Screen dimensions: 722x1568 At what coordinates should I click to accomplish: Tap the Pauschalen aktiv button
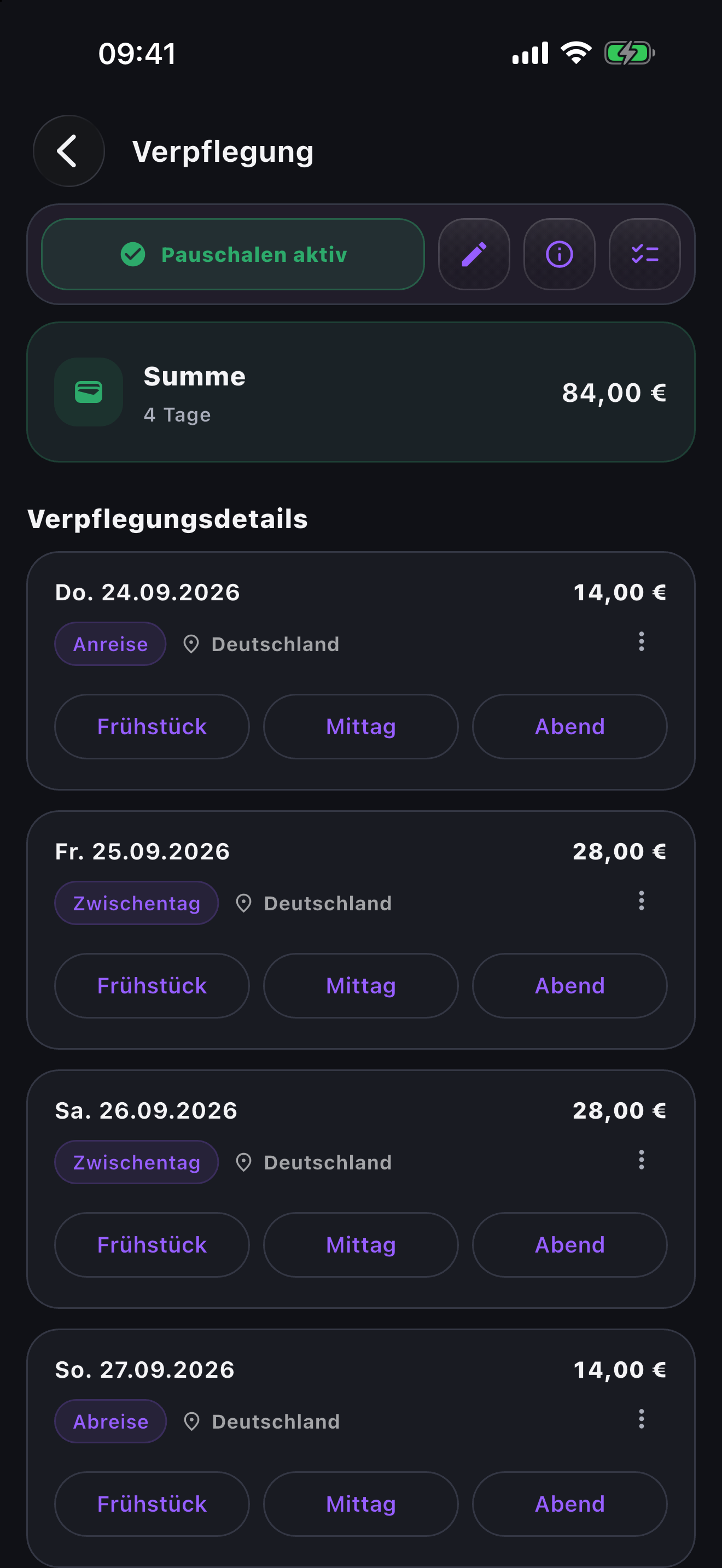coord(232,254)
